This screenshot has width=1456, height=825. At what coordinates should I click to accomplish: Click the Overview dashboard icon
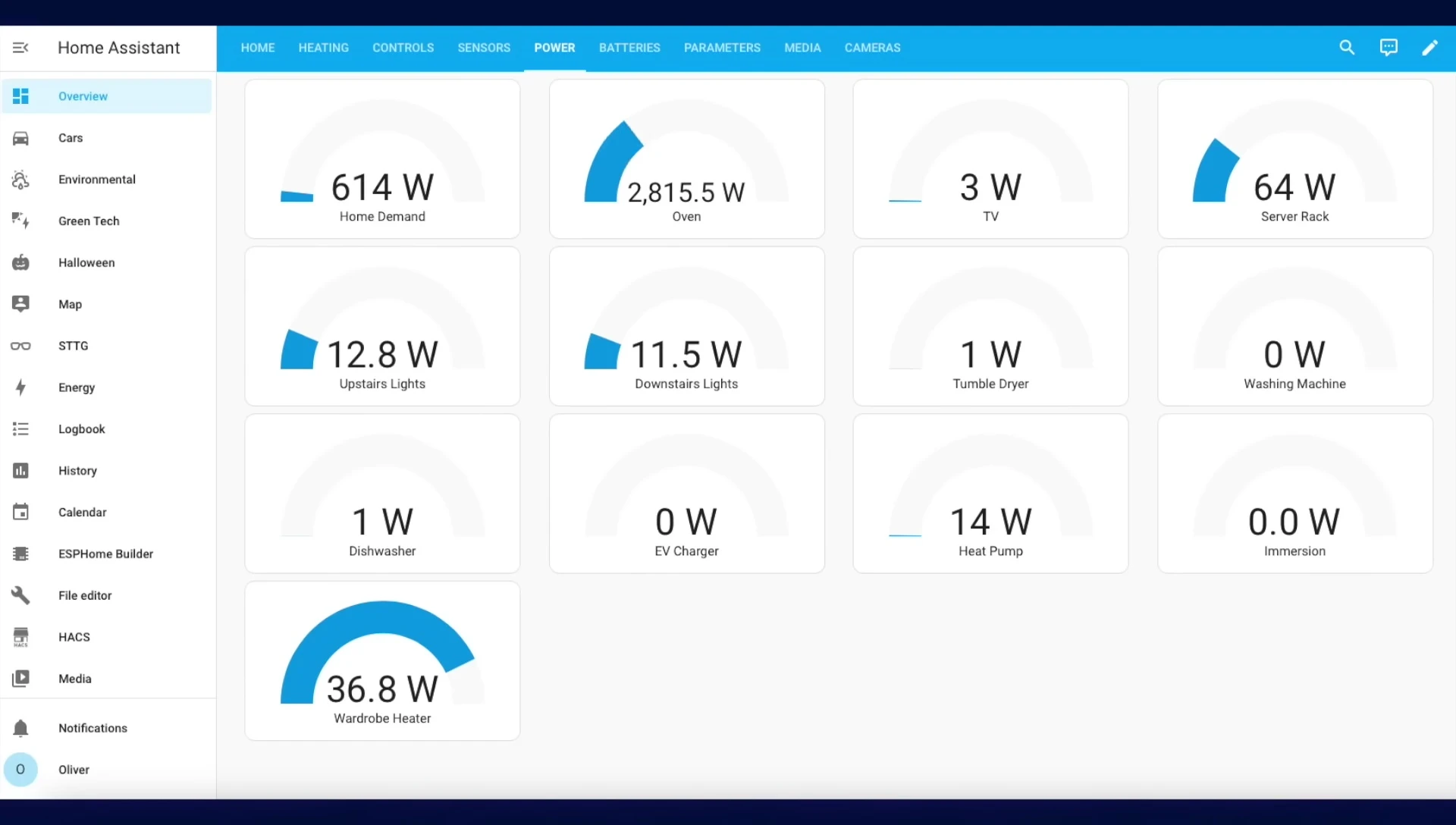pos(20,96)
